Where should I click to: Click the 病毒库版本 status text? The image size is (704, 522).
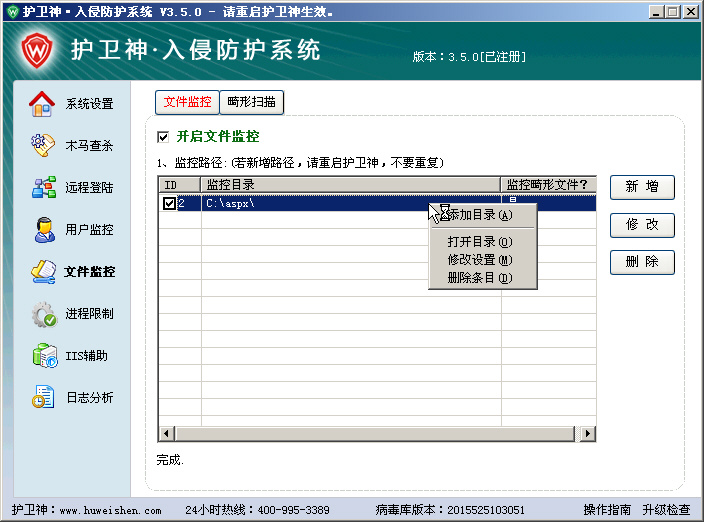450,510
